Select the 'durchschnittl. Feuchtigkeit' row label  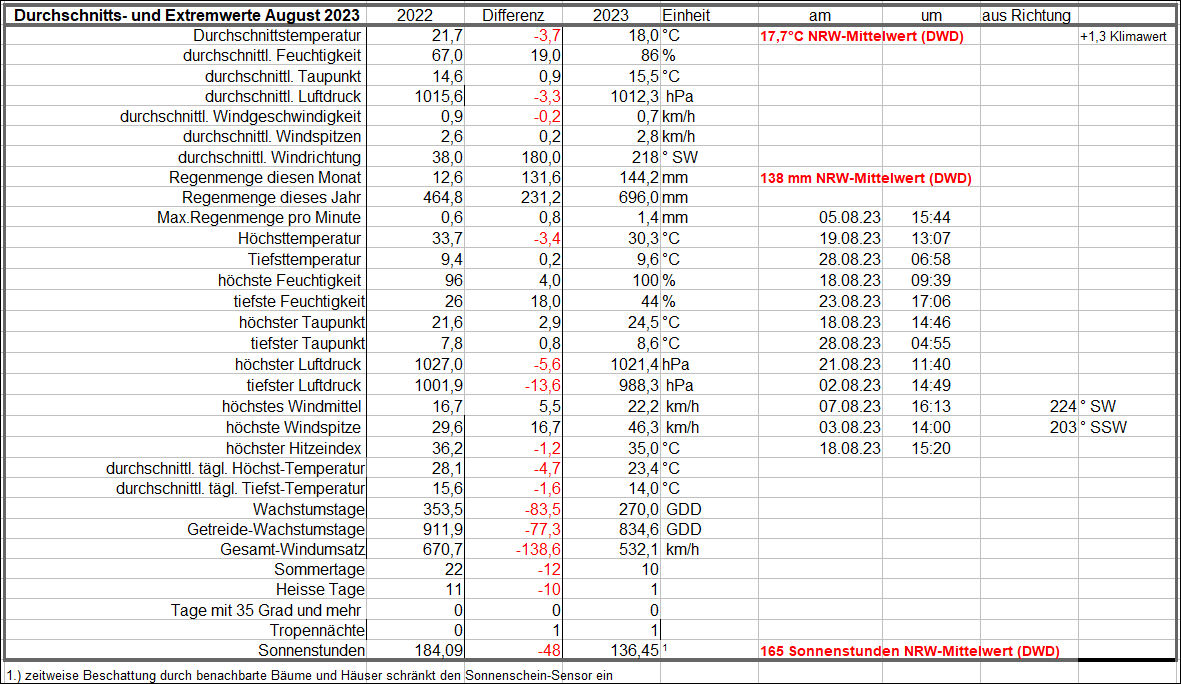click(x=272, y=56)
